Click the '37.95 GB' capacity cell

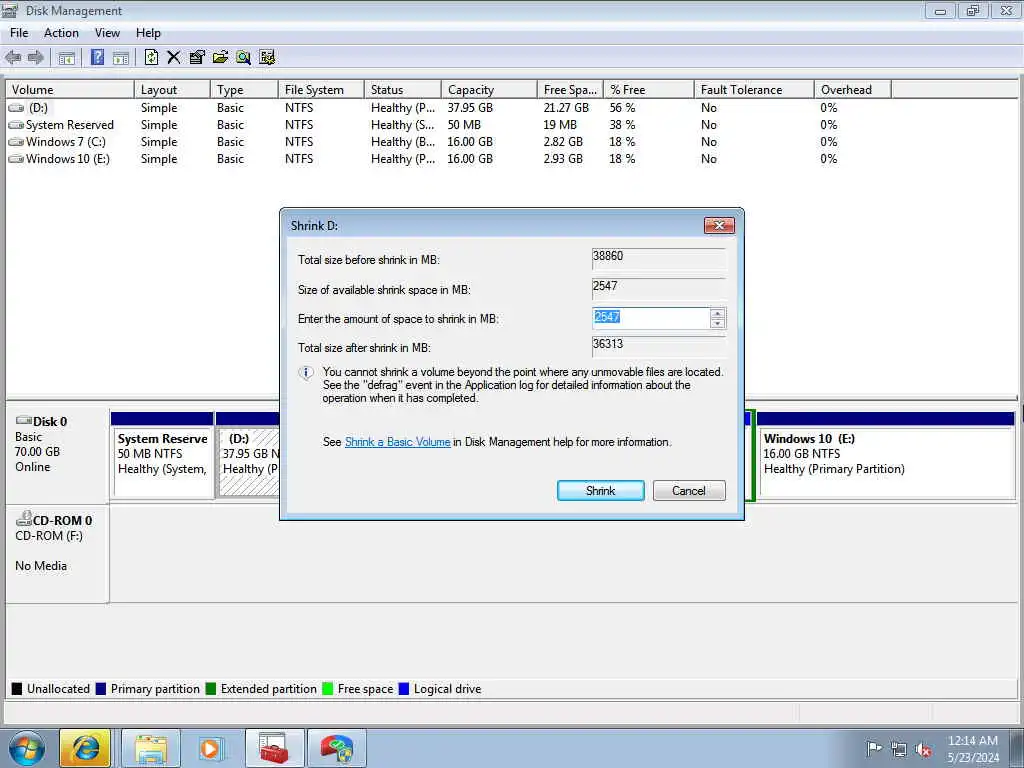pos(470,108)
